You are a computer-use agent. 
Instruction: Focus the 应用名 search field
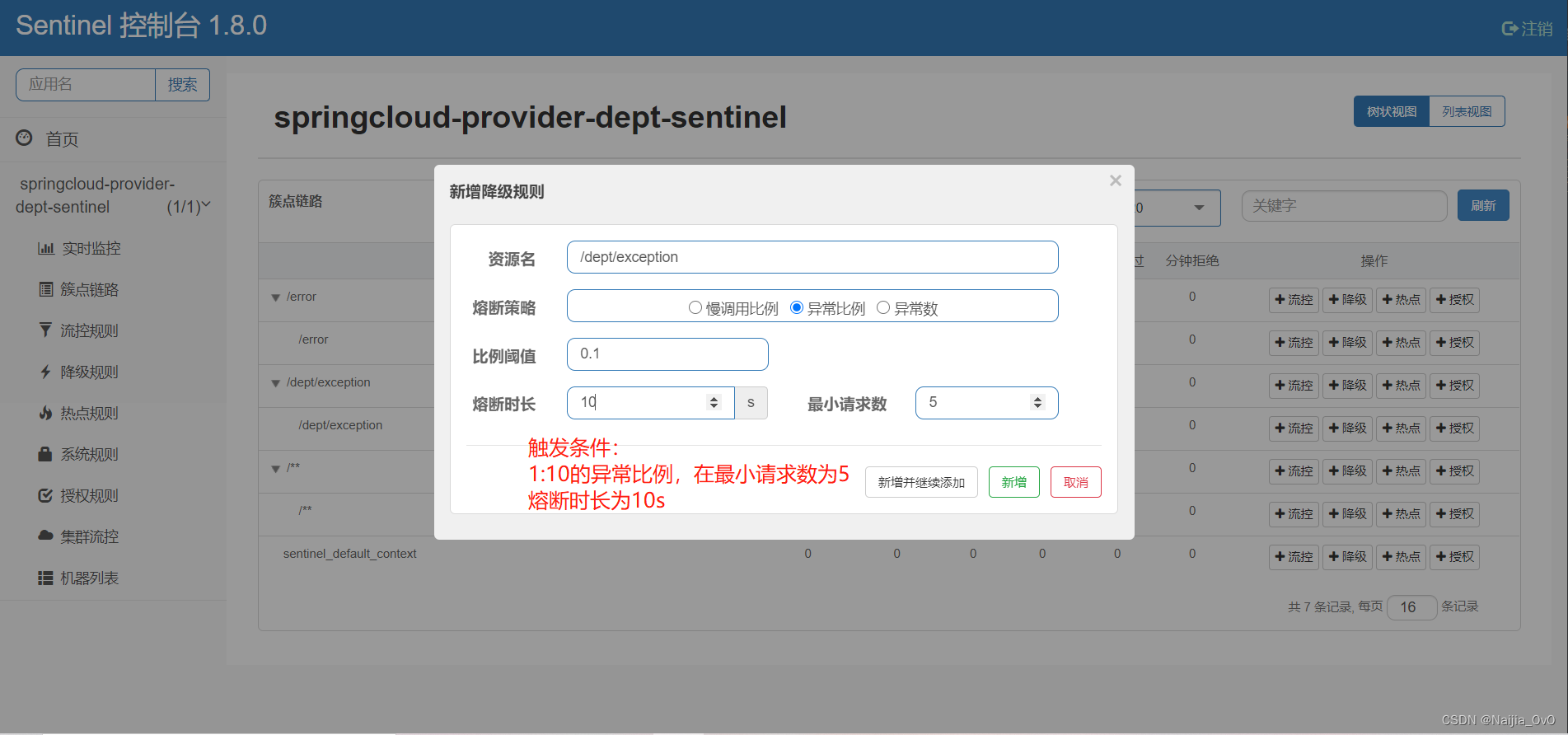[86, 85]
